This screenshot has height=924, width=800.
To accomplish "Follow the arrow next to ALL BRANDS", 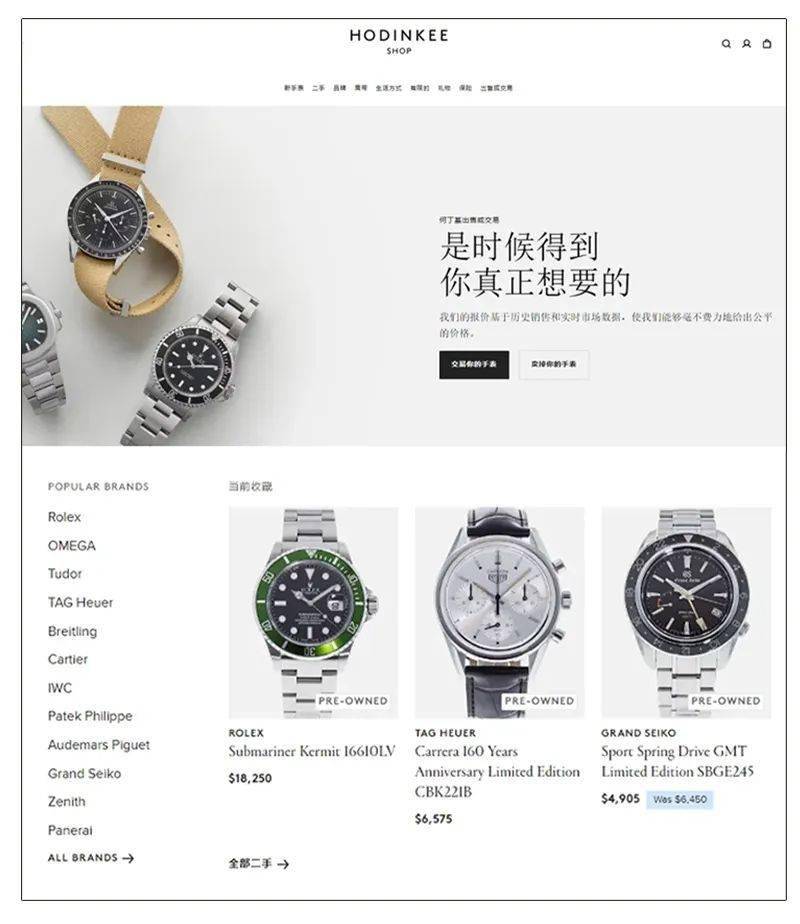I will point(128,858).
